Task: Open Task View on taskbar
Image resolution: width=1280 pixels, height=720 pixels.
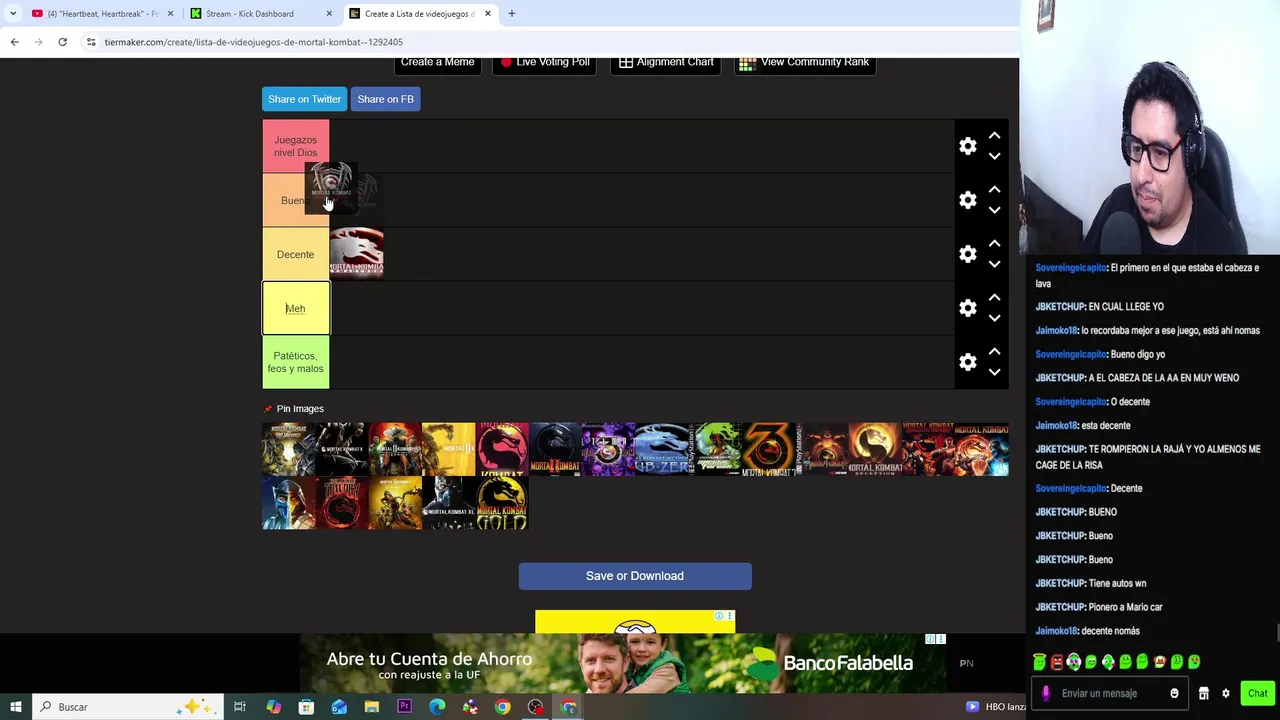Action: click(x=240, y=707)
